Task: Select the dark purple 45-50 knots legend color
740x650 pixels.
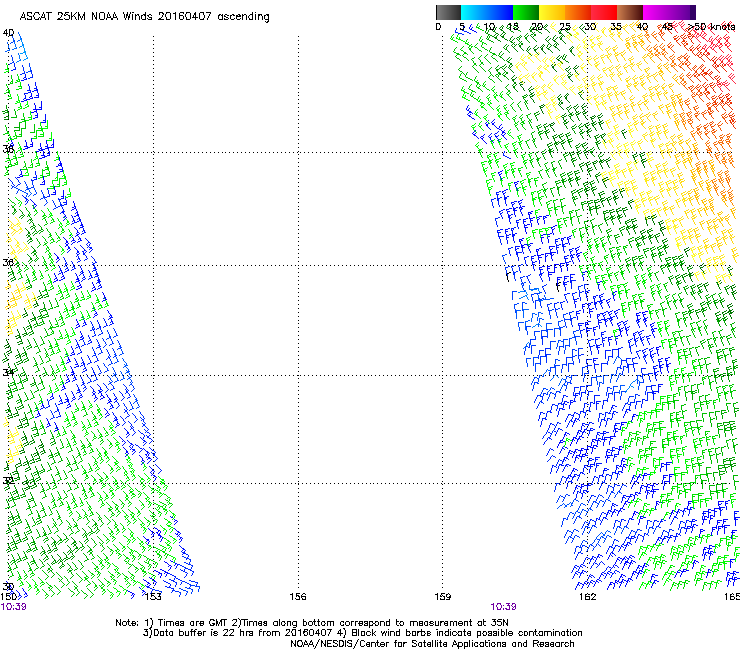Action: pyautogui.click(x=682, y=12)
